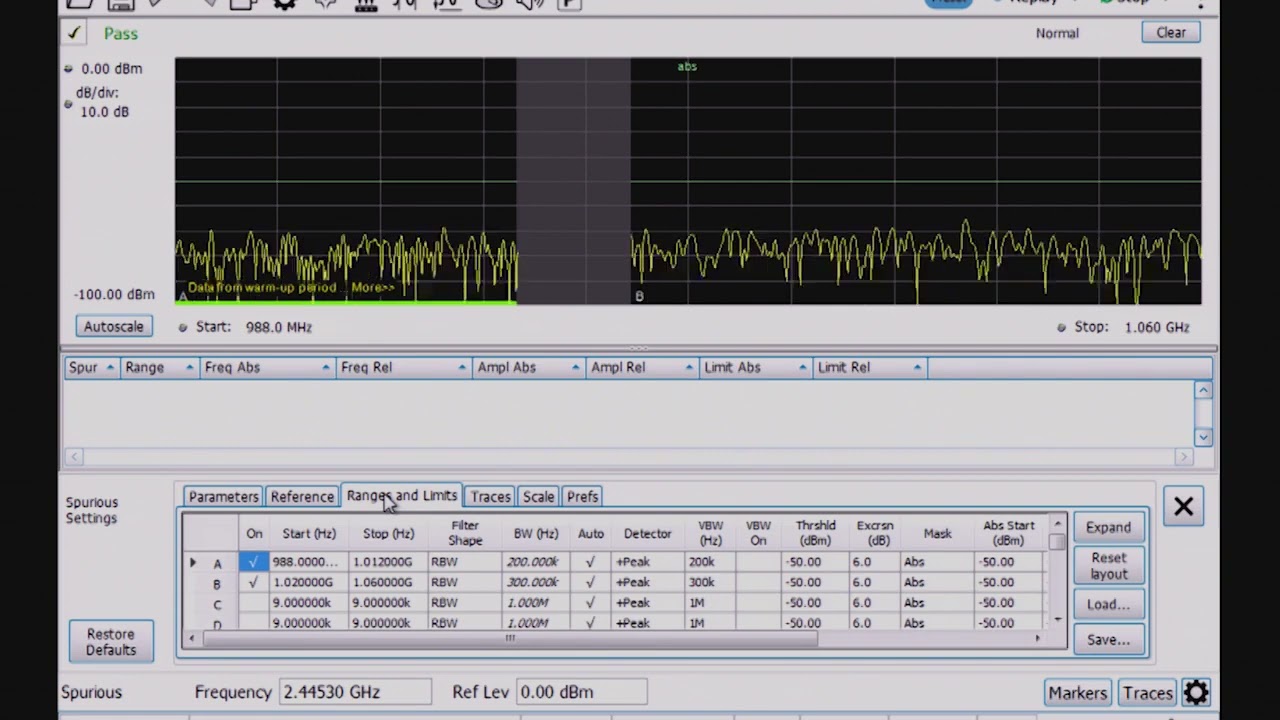
Task: Click the spur results list scroll-up arrow
Action: tap(1203, 390)
